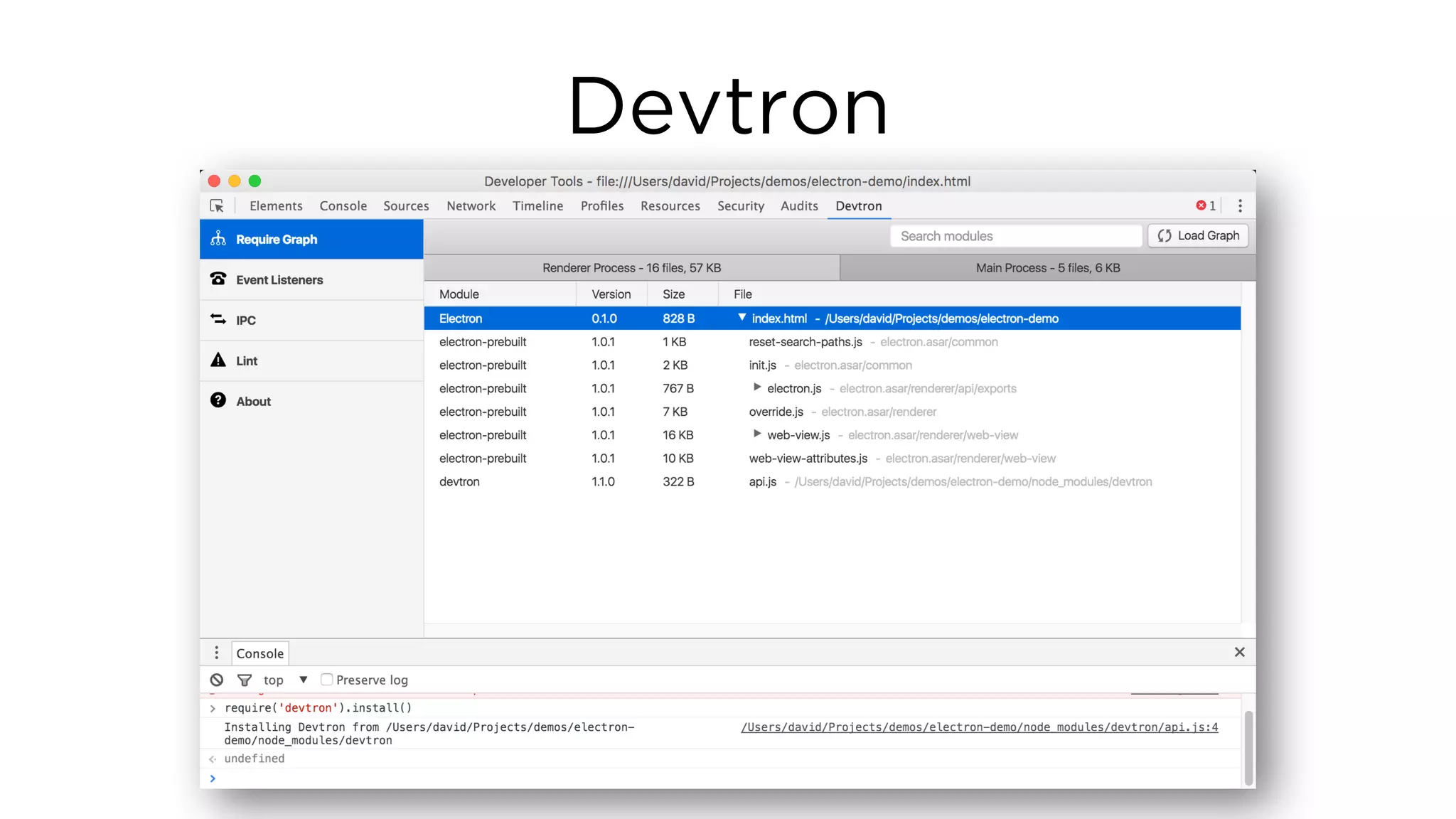Open the Security tab
The image size is (1456, 819).
click(x=741, y=205)
